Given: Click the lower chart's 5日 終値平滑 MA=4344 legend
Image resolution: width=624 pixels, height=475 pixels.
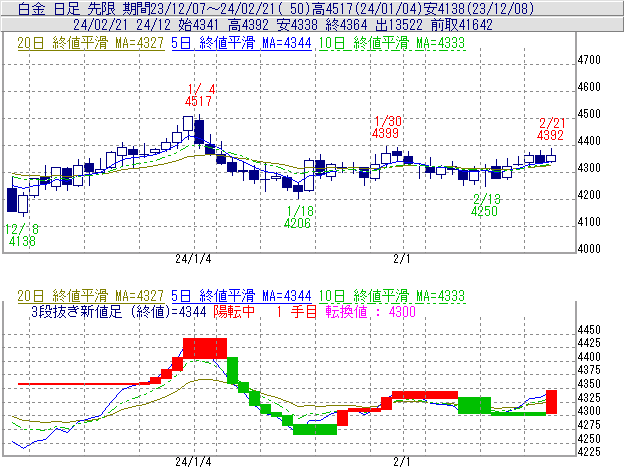Looking at the screenshot, I should tap(241, 296).
